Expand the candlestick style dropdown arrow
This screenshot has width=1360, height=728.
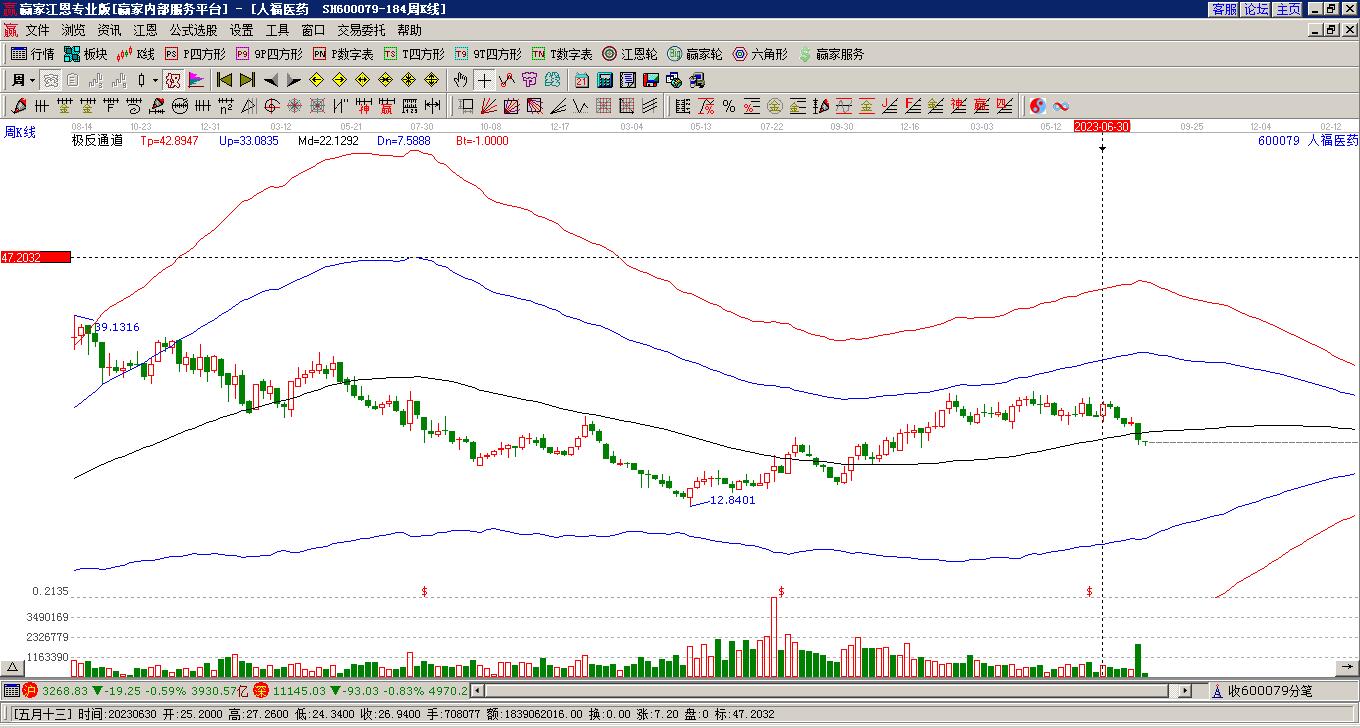click(155, 80)
